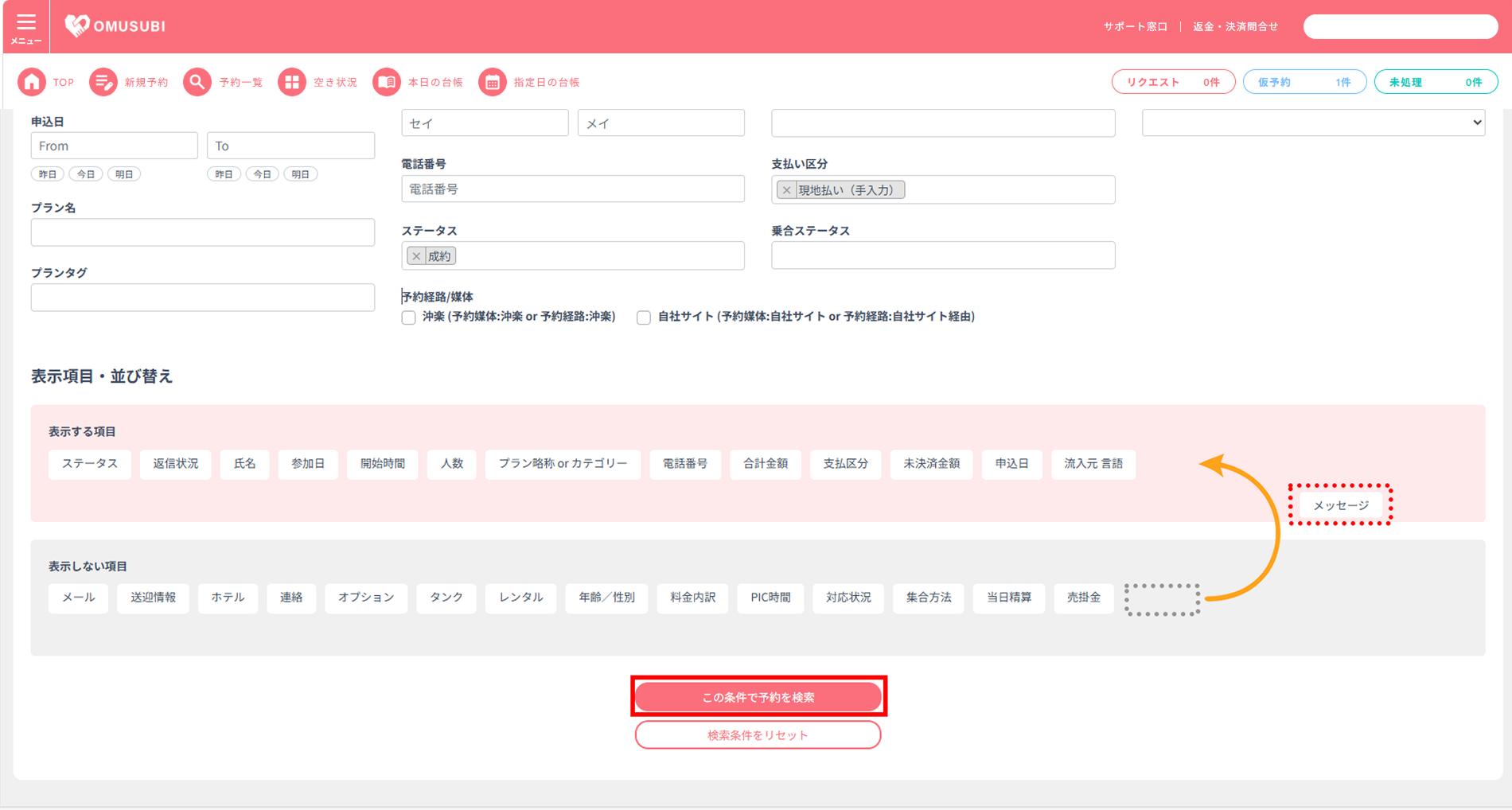Focus the メイ name field

point(661,123)
